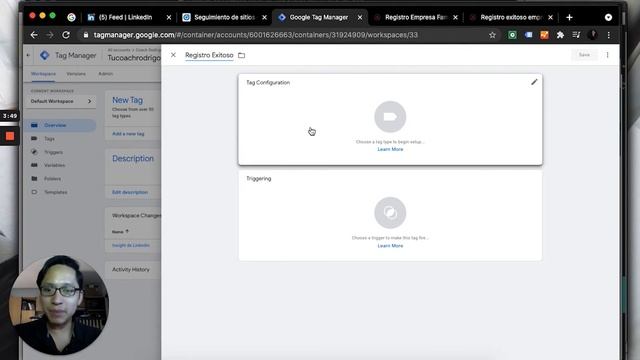Click the browser forward arrow

pyautogui.click(x=50, y=35)
